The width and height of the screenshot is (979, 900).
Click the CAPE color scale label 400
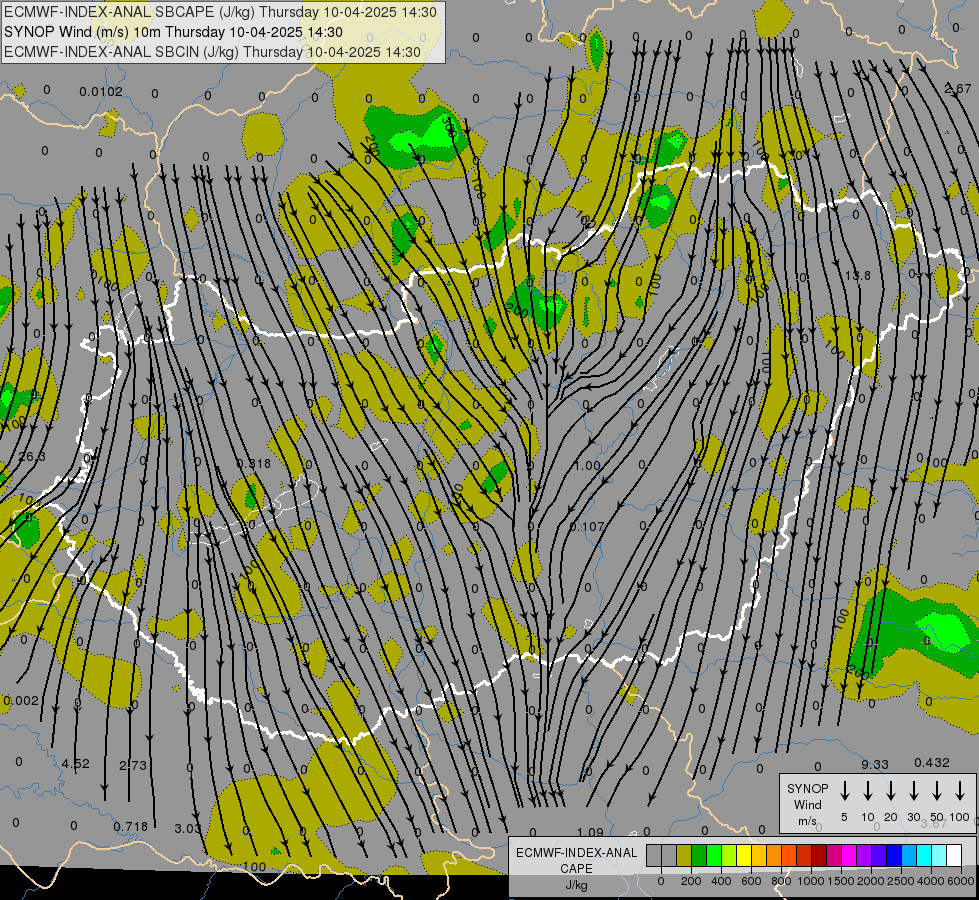(x=721, y=881)
